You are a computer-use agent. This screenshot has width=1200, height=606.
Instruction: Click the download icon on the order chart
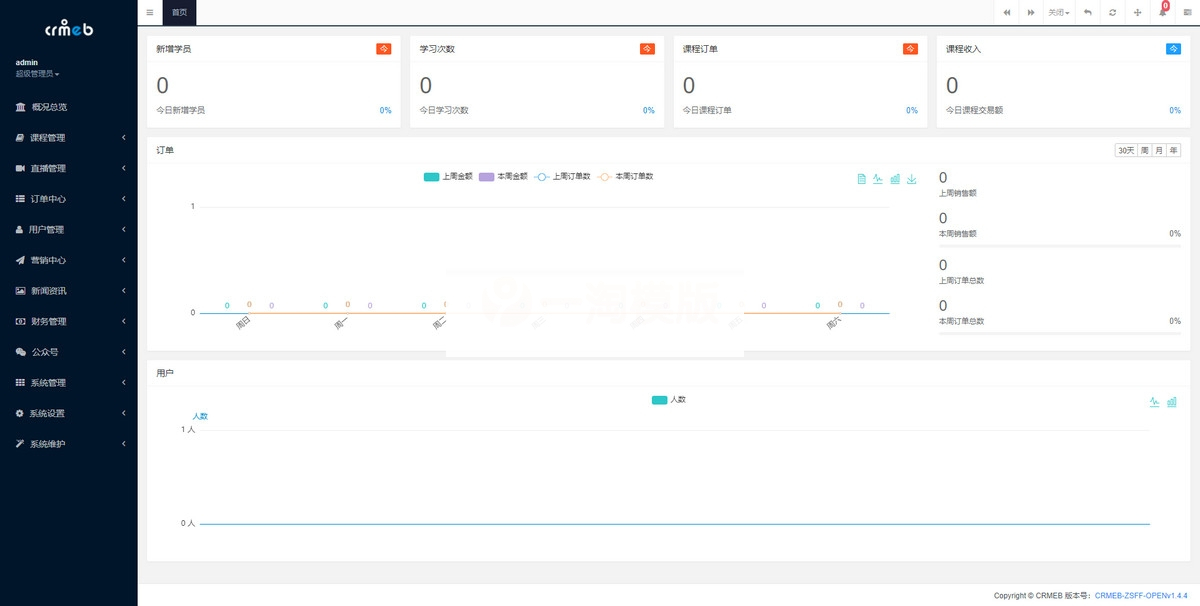click(911, 179)
